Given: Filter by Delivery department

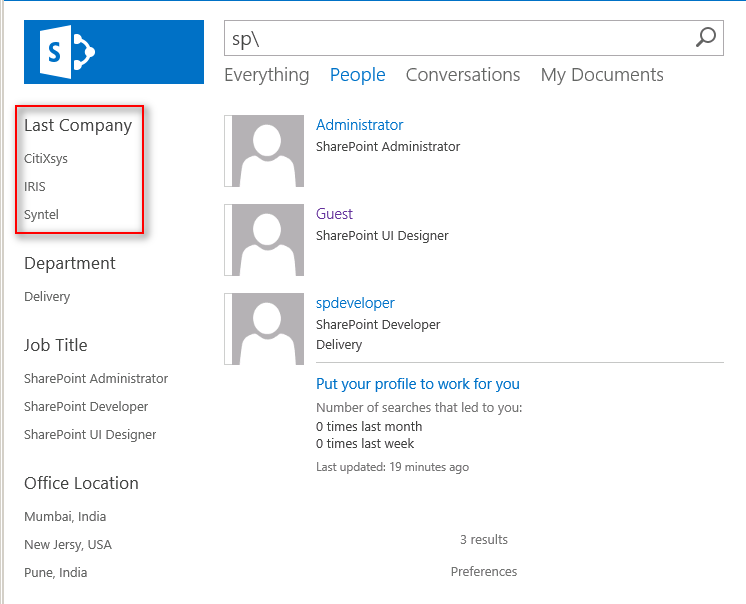Looking at the screenshot, I should click(47, 297).
